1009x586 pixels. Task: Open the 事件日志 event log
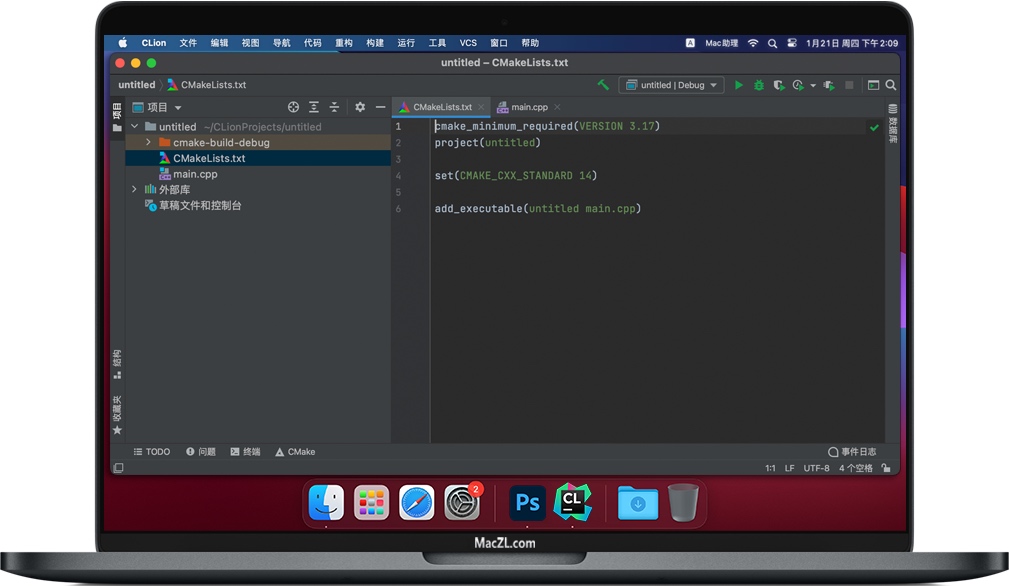pyautogui.click(x=852, y=451)
